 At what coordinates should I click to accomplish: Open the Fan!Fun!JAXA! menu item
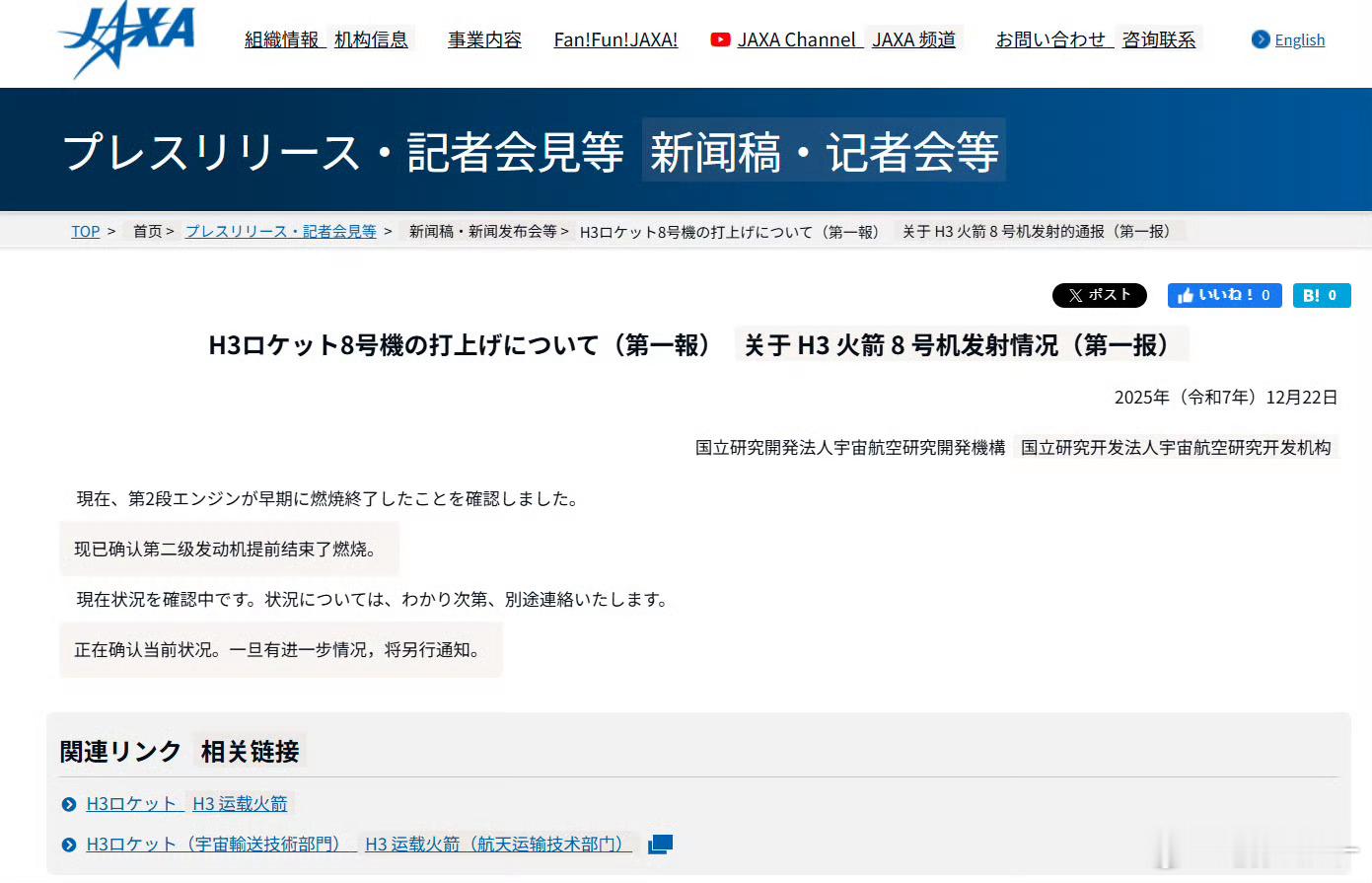616,39
